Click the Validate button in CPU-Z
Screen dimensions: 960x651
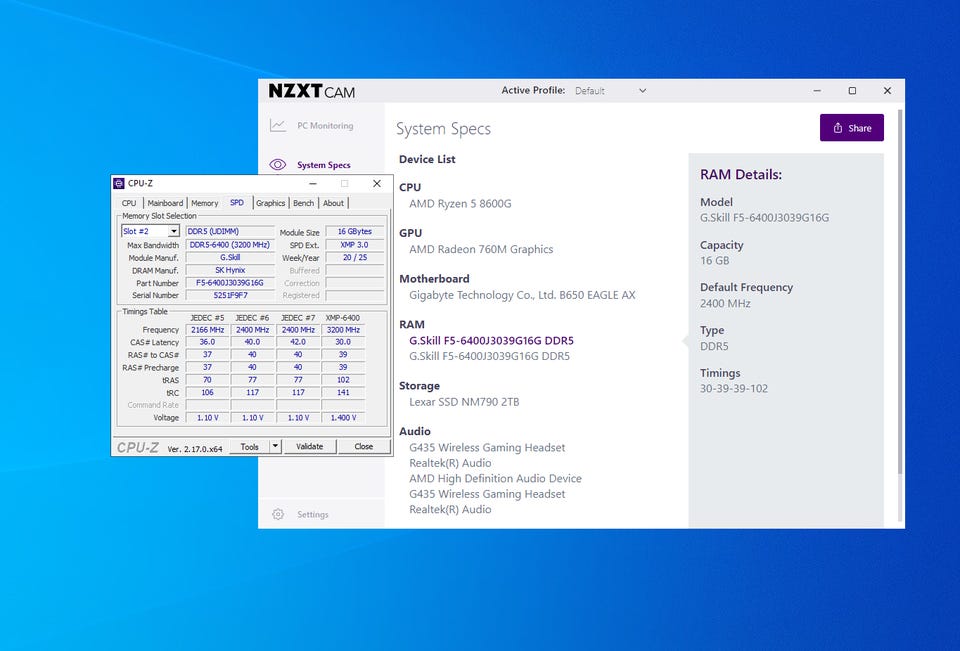pos(309,446)
